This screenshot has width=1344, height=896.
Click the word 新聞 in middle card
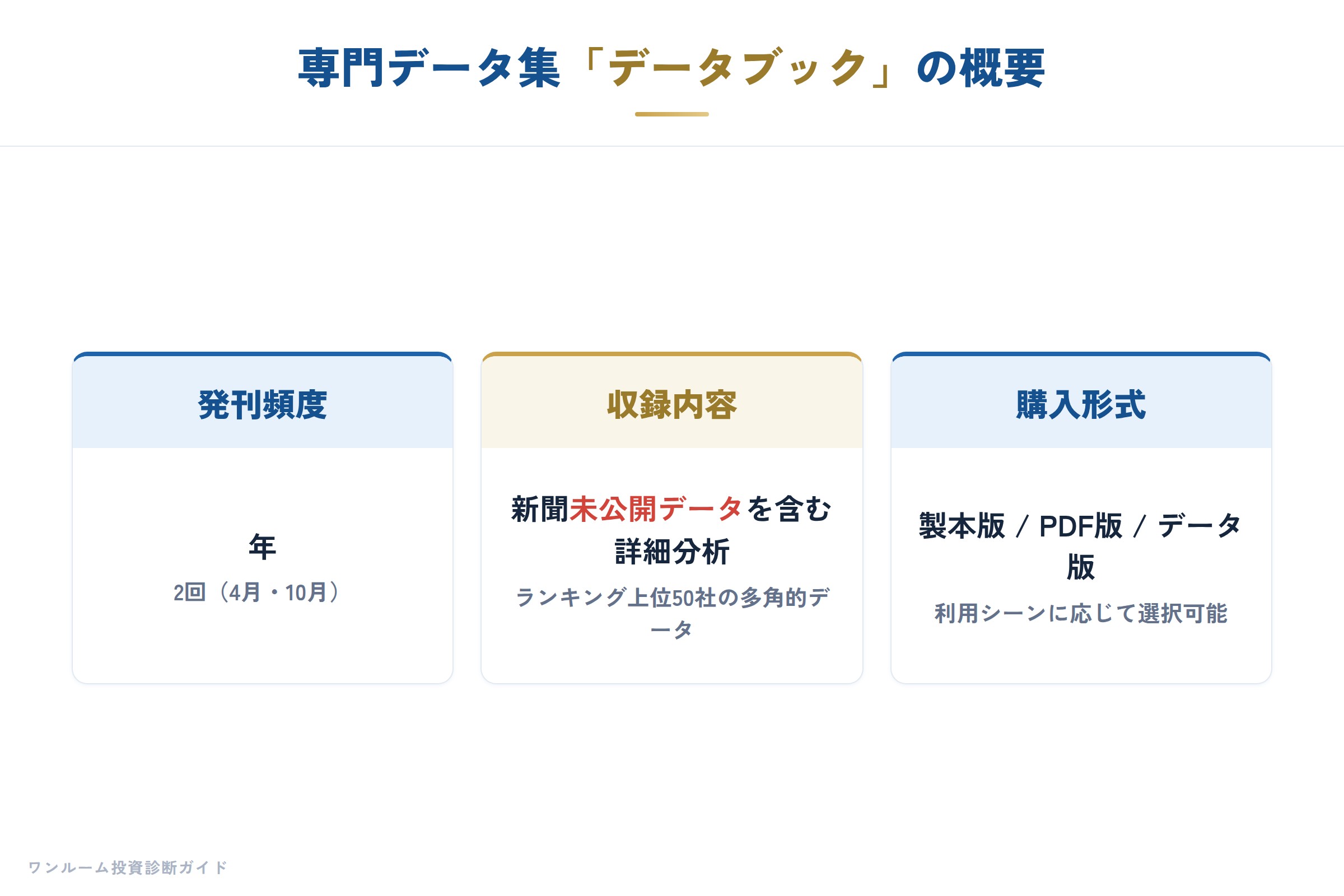[540, 508]
